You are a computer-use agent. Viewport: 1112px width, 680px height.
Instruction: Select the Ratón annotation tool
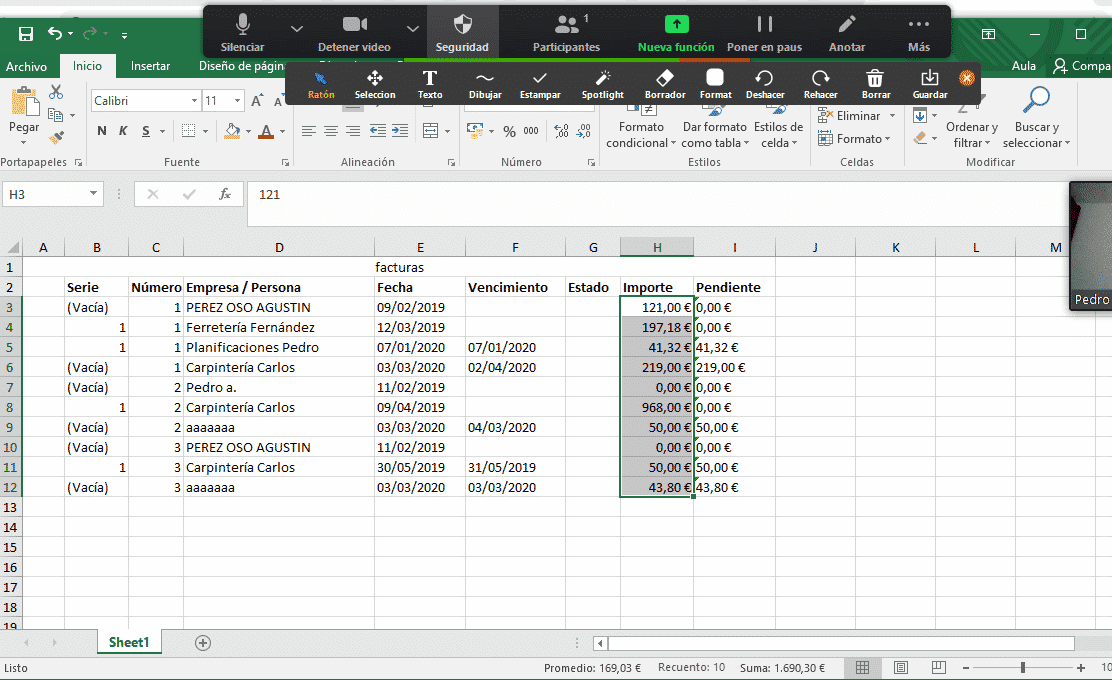321,84
